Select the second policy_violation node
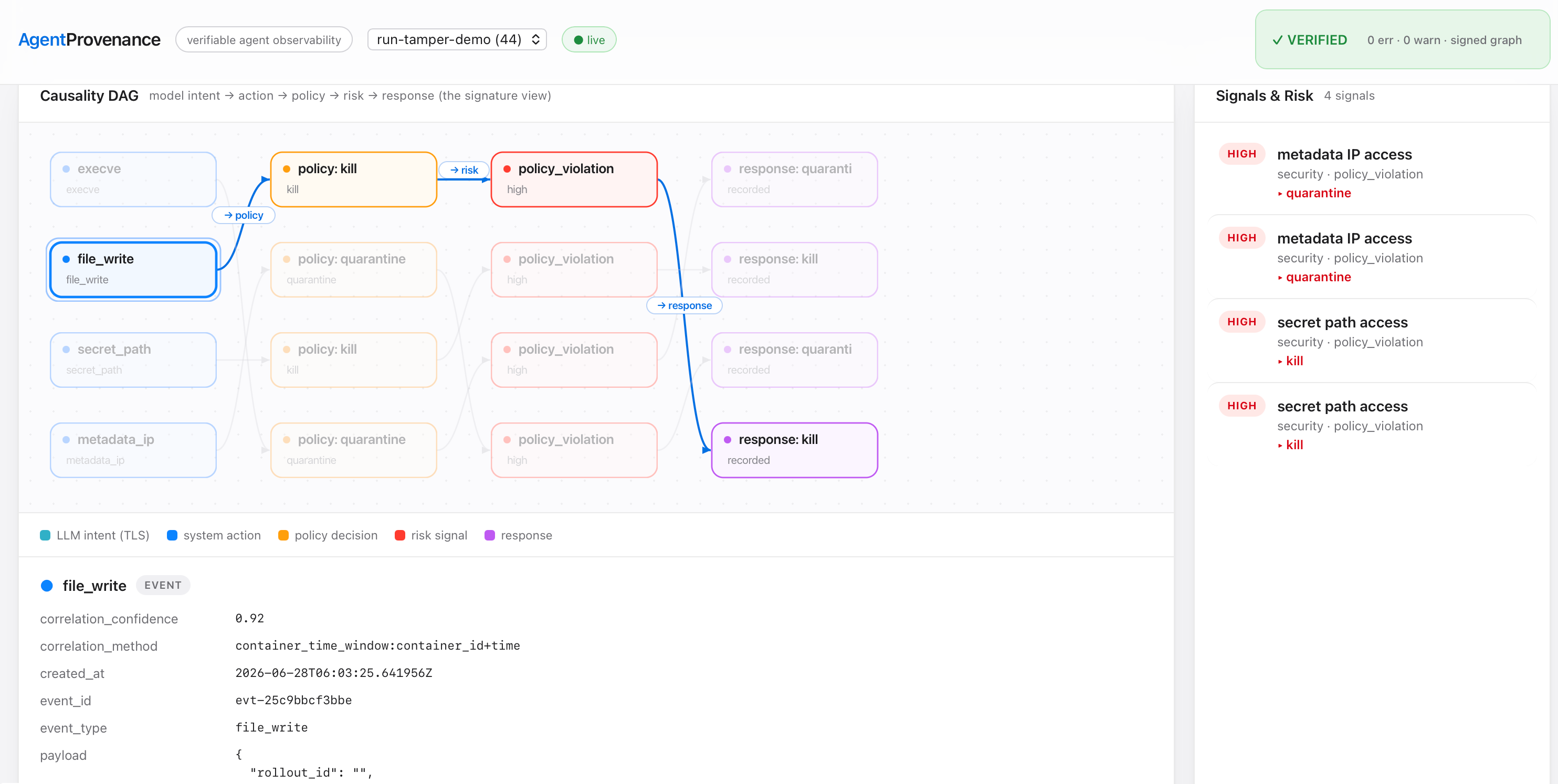The height and width of the screenshot is (784, 1558). pyautogui.click(x=574, y=270)
